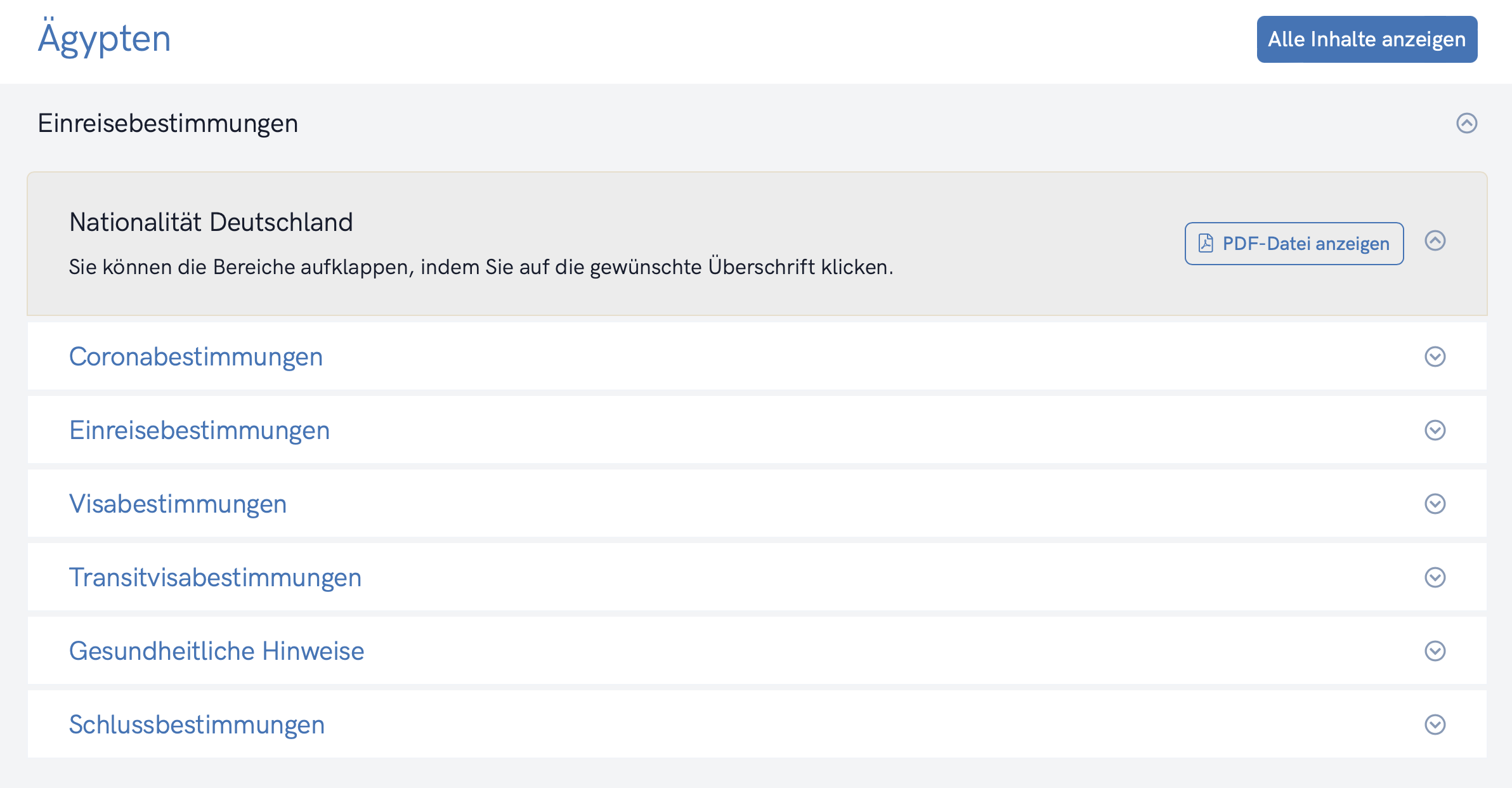Expand the Coronabestimmungen heading
Screen dimensions: 1512x788
pos(196,357)
